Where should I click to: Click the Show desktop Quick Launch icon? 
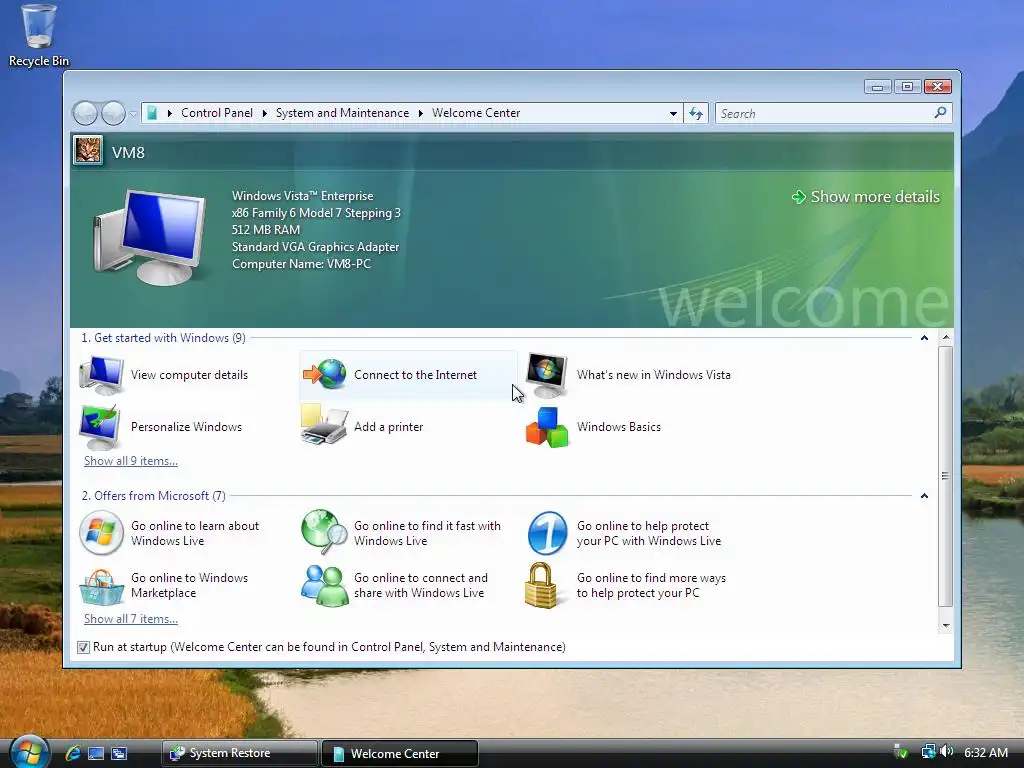click(x=96, y=753)
